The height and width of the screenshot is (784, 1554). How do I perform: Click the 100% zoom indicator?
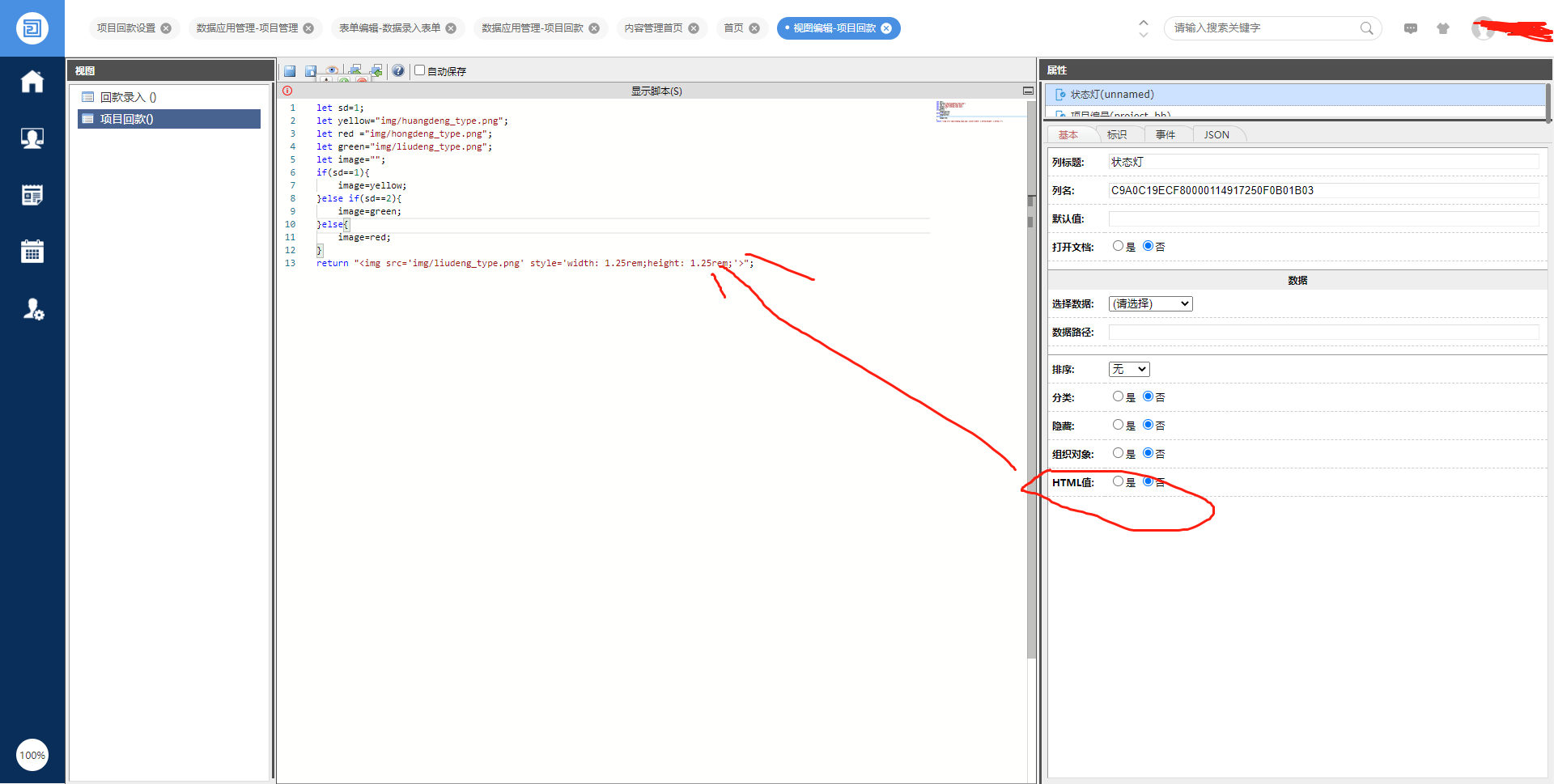32,756
